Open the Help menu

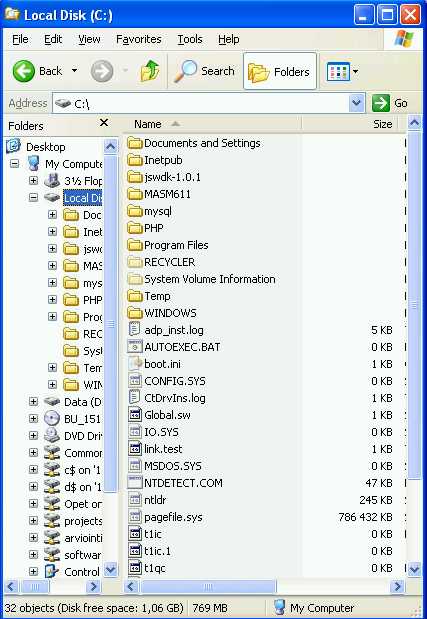pos(228,39)
